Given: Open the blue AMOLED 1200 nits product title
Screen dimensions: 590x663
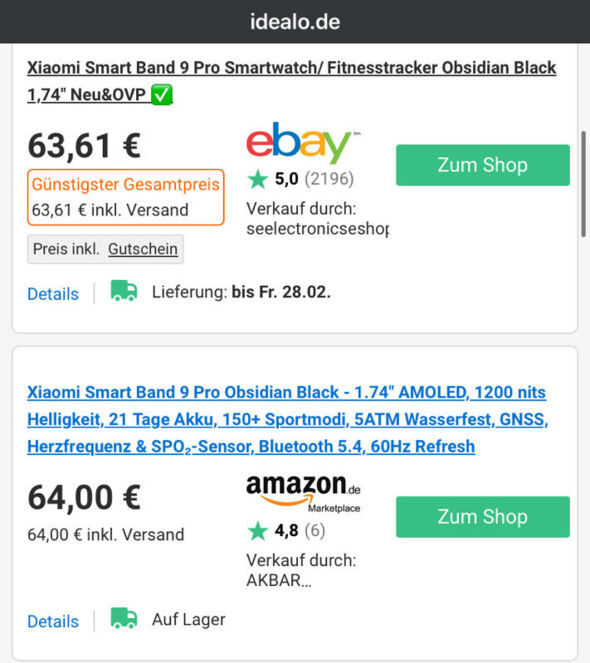Looking at the screenshot, I should pos(288,419).
